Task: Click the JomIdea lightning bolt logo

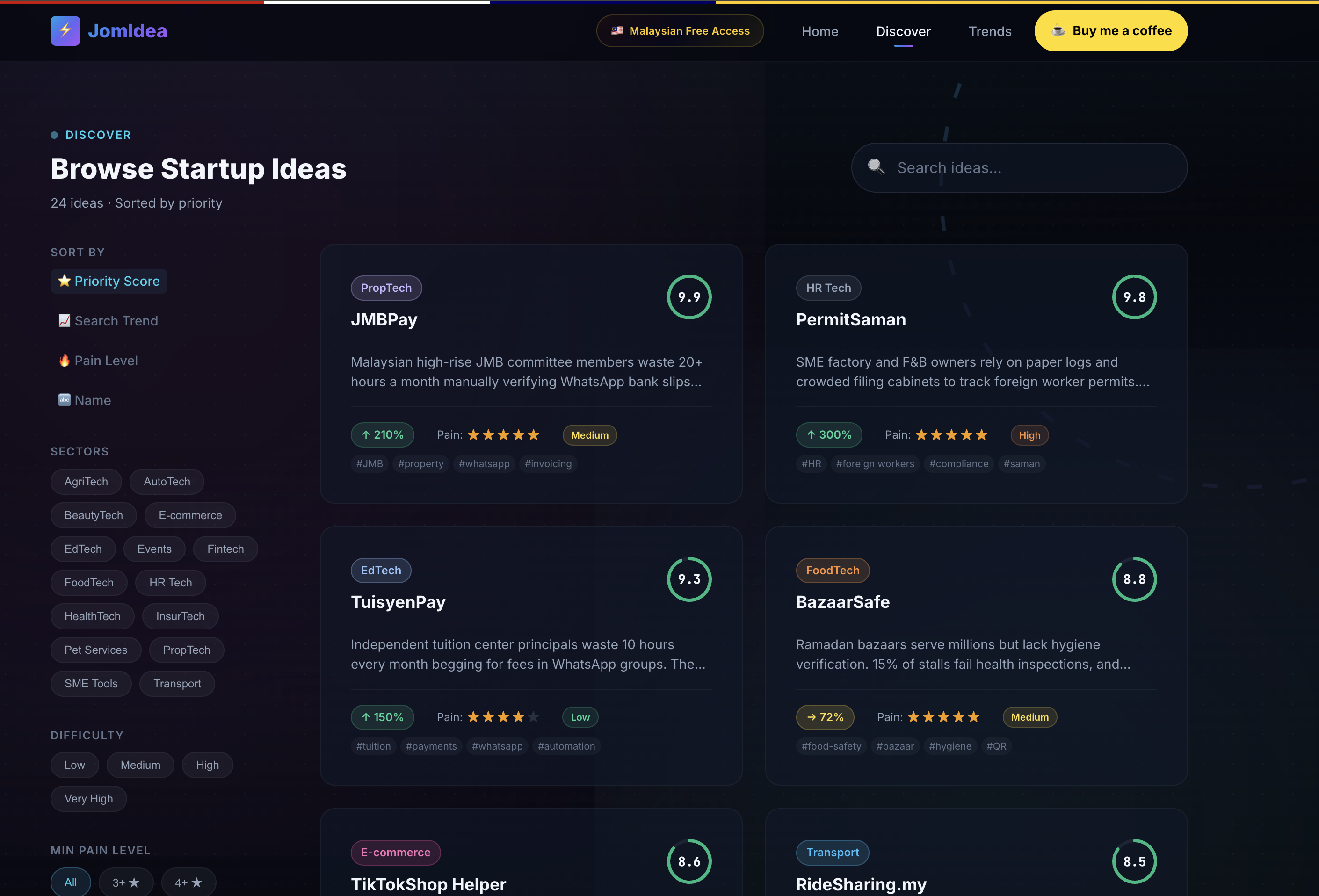Action: (x=65, y=31)
